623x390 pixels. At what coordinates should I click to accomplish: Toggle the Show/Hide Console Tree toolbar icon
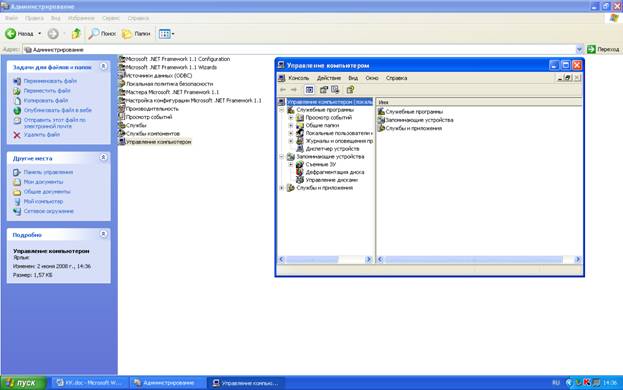(309, 90)
